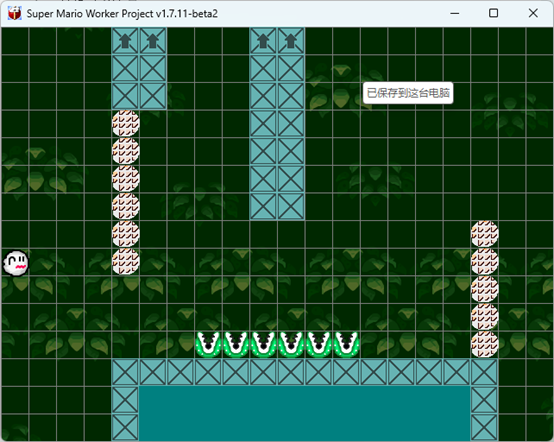Select rightmost crossed block of floor row
Screen dimensions: 554x442
point(484,372)
